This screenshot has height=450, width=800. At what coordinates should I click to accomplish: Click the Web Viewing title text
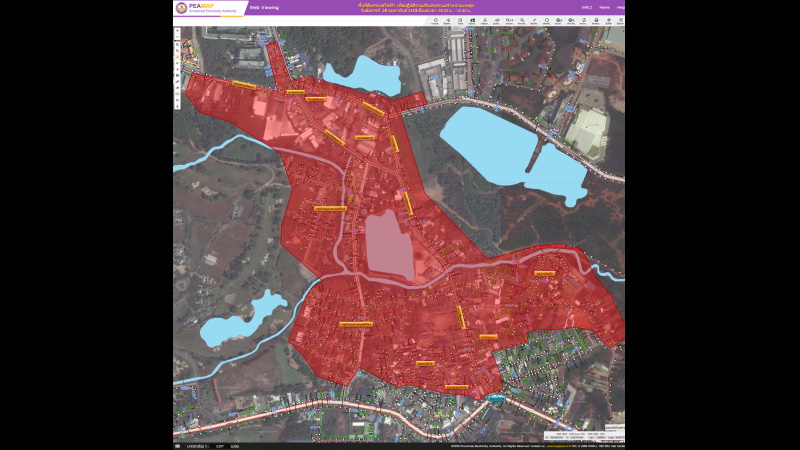coord(264,8)
